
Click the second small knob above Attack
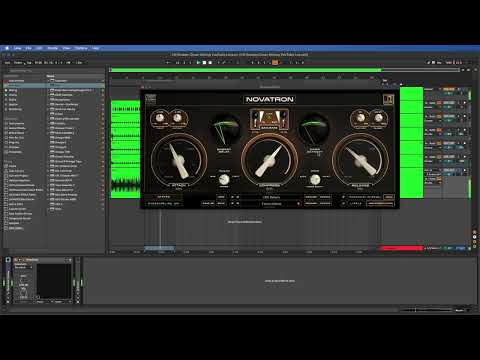pyautogui.click(x=177, y=118)
